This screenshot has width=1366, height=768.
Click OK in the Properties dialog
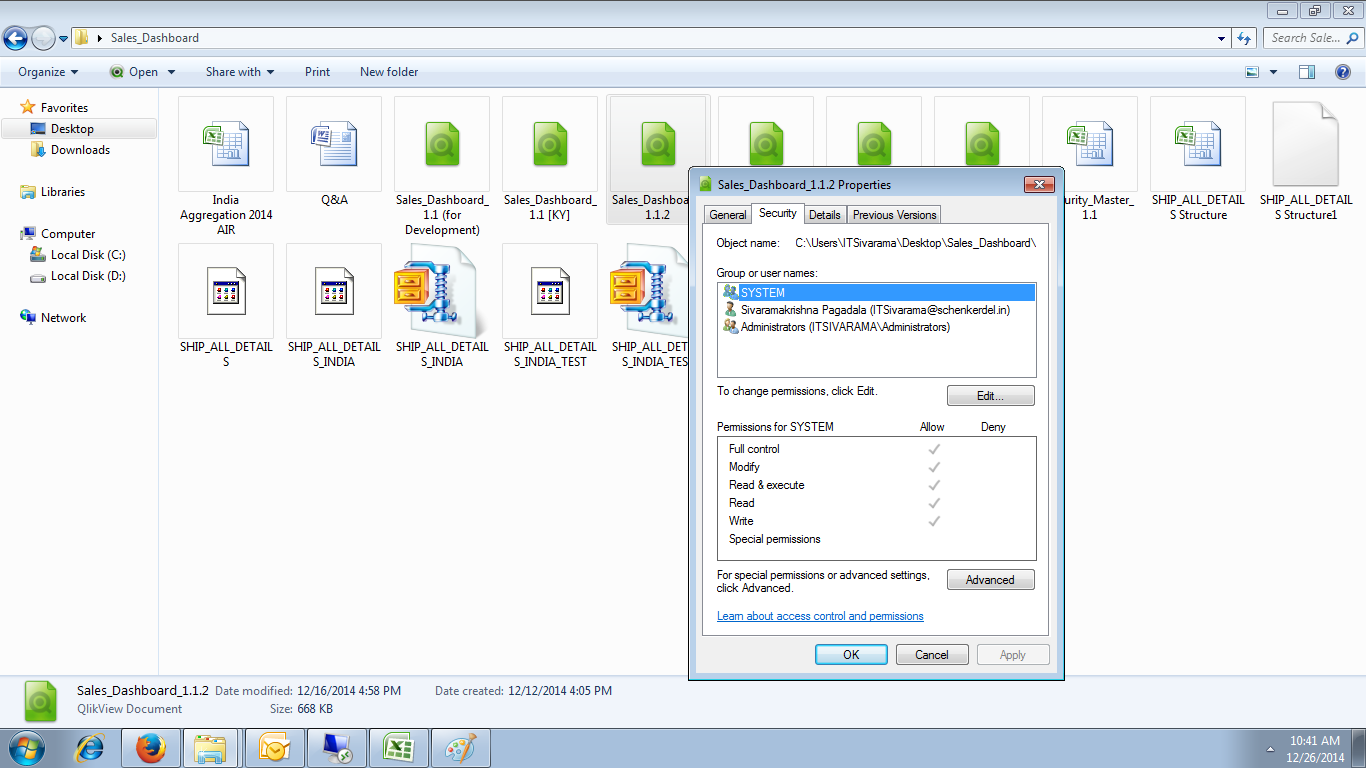[851, 655]
